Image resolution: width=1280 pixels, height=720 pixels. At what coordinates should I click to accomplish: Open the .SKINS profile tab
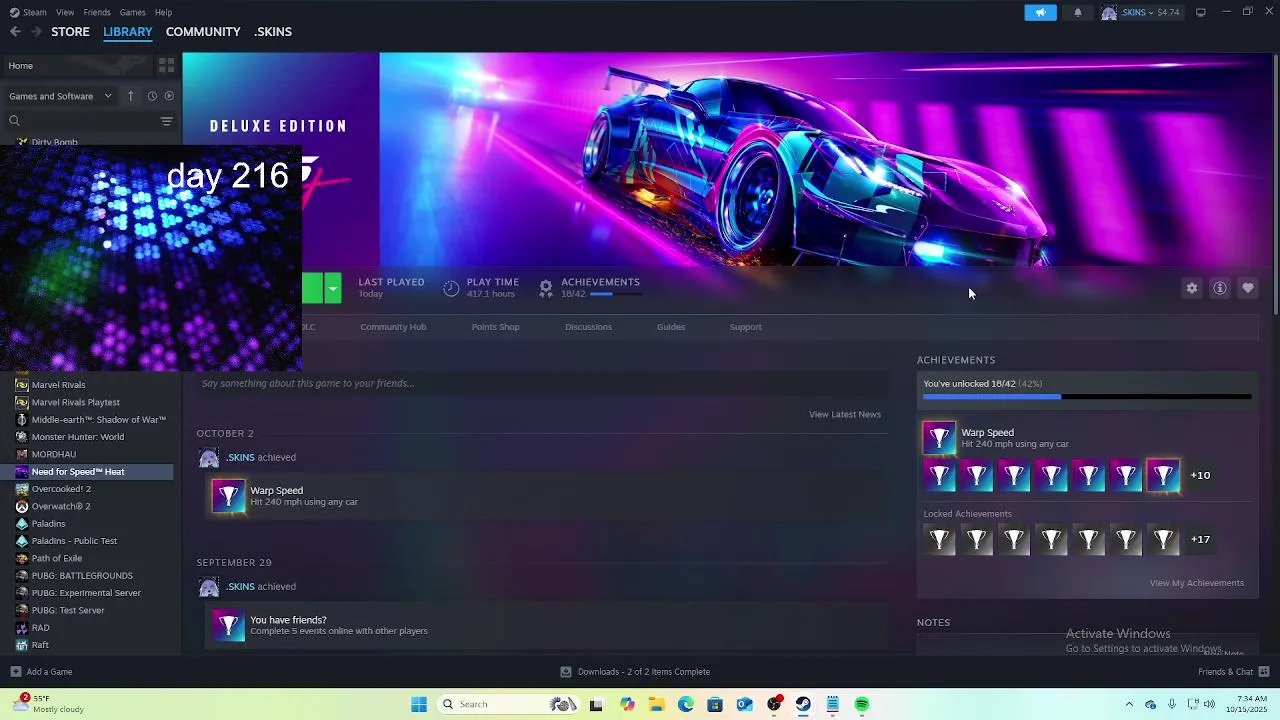point(273,32)
